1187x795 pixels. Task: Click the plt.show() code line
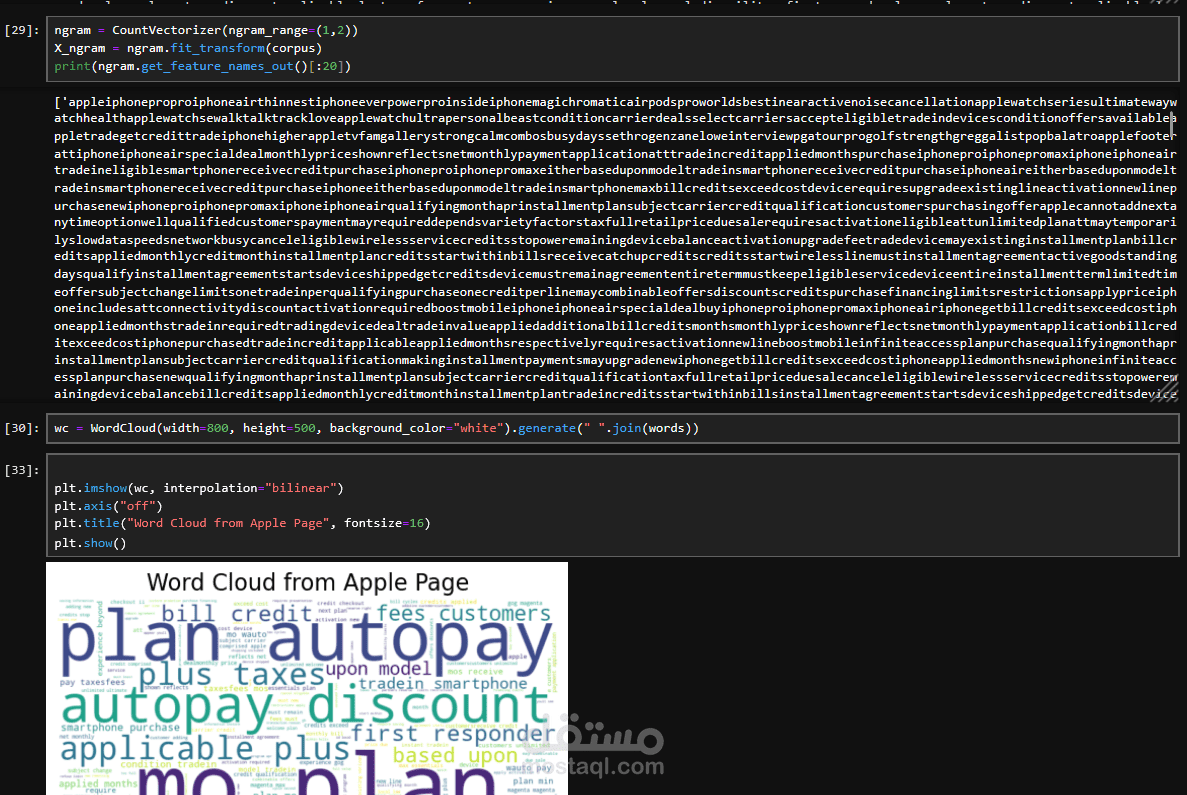(90, 543)
